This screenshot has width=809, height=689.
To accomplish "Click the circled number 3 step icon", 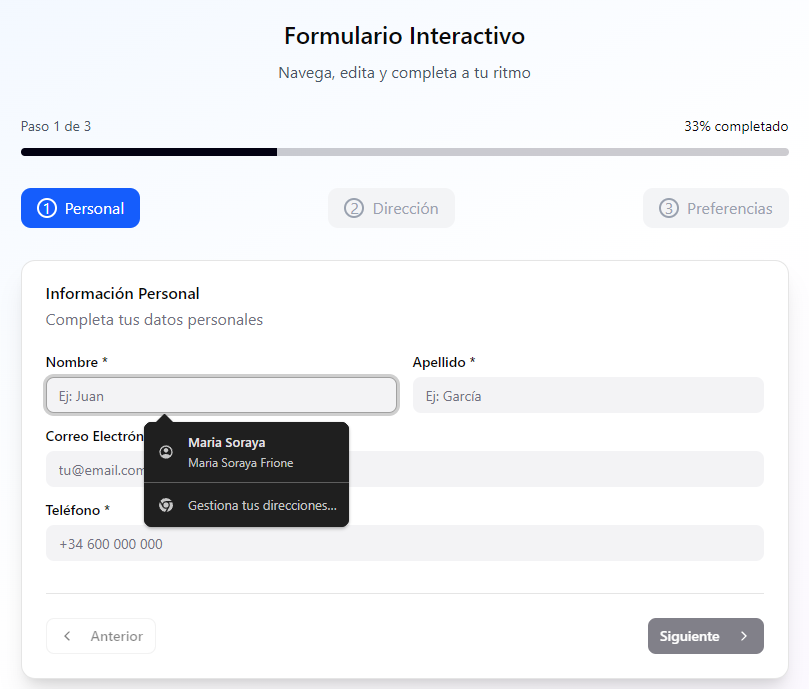I will coord(668,209).
